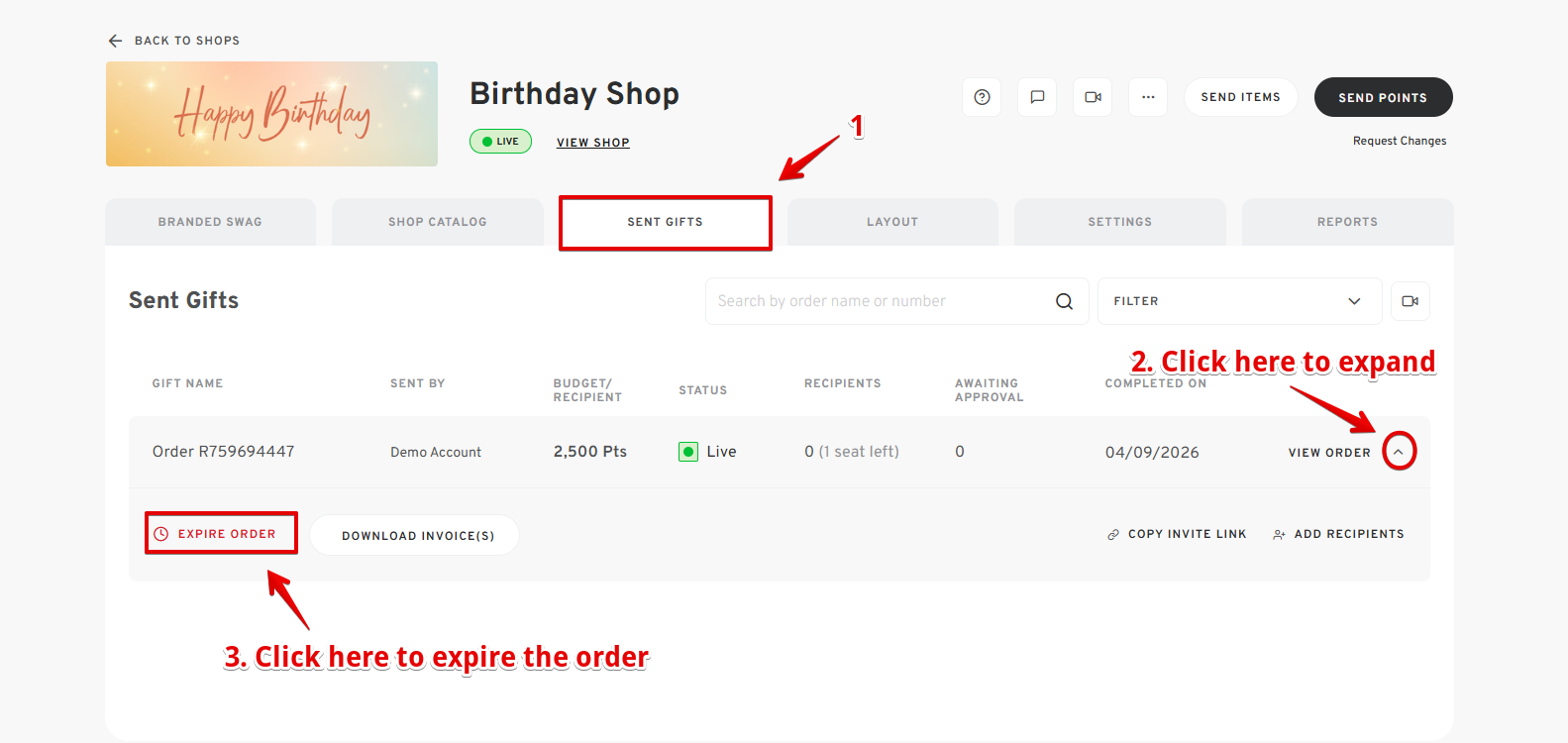Click Copy Invite Link
1568x743 pixels.
pyautogui.click(x=1177, y=534)
